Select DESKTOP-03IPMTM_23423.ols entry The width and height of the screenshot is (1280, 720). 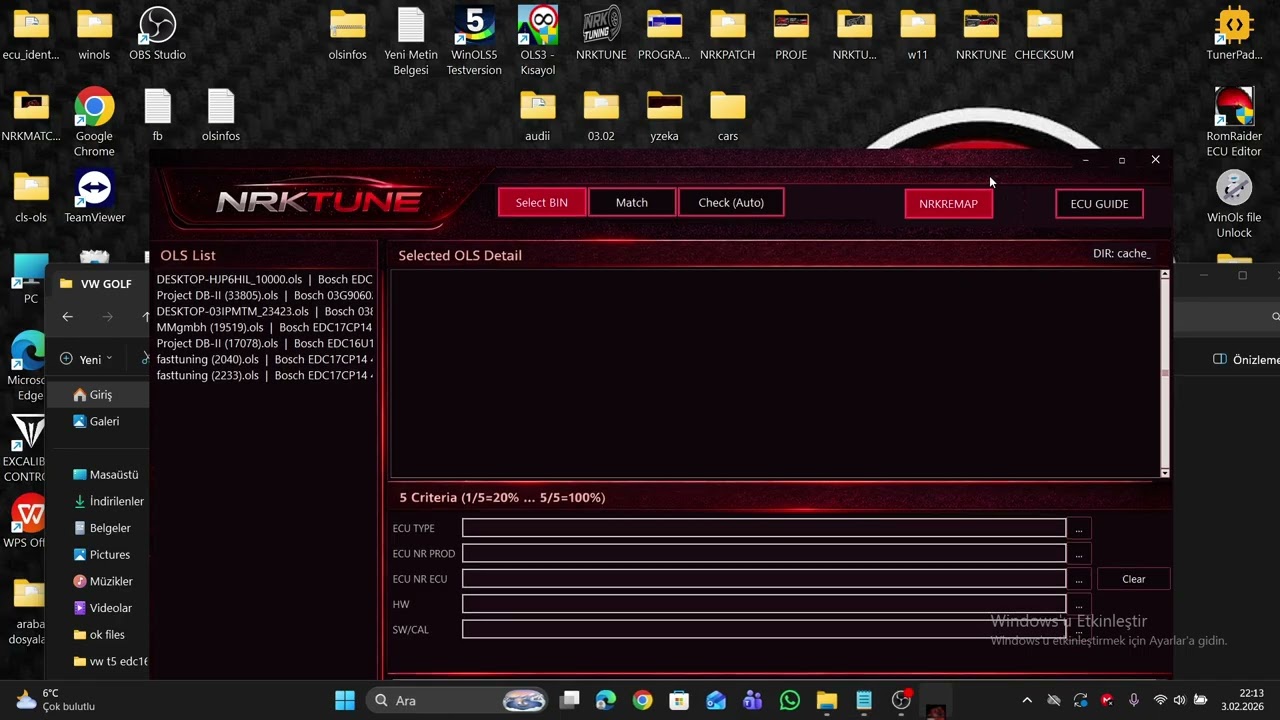pos(264,311)
